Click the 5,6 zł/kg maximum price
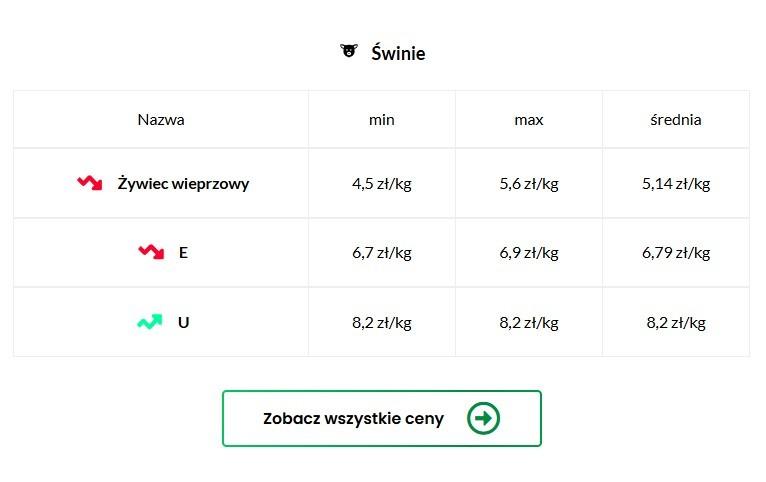Viewport: 766px width, 482px height. coord(529,184)
